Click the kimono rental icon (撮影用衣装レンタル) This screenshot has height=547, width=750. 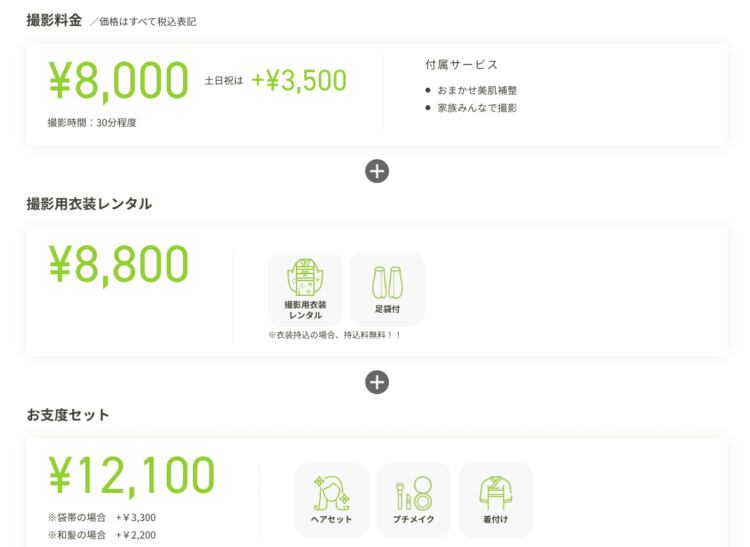point(305,289)
